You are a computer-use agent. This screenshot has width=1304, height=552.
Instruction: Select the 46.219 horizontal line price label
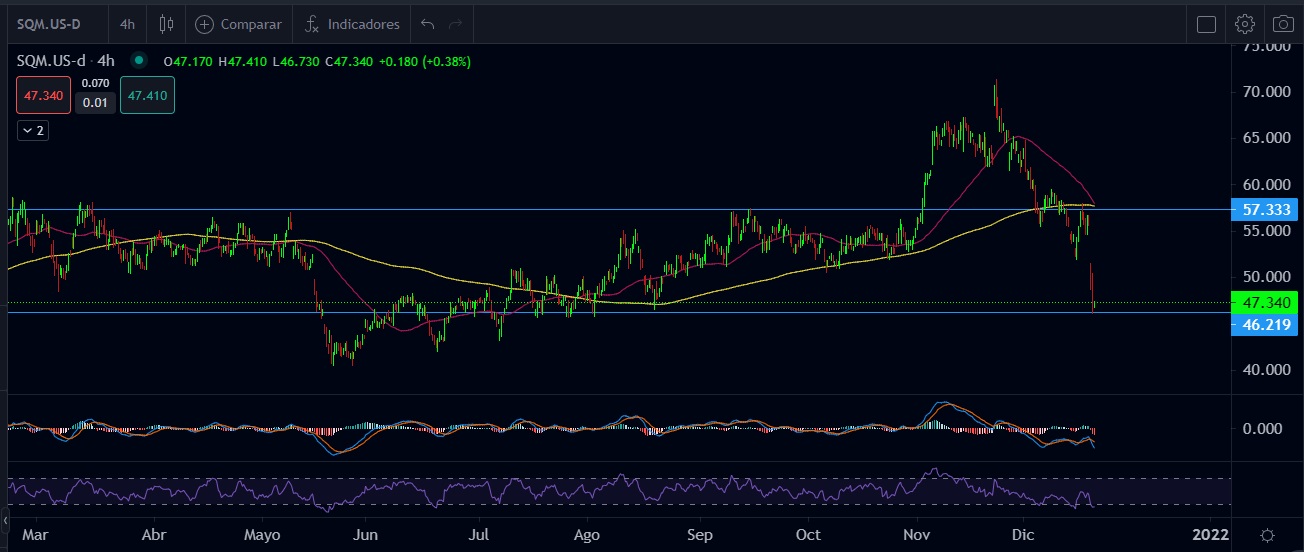tap(1267, 324)
